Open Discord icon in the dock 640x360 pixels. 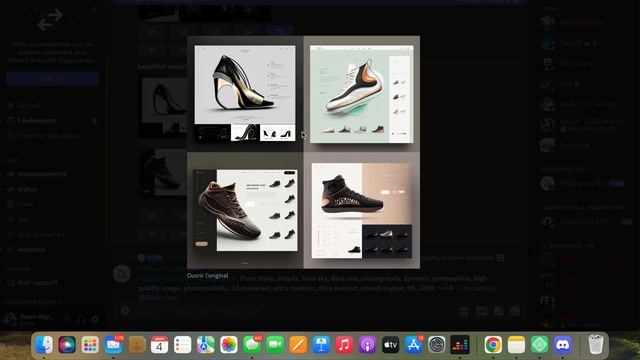coord(562,345)
